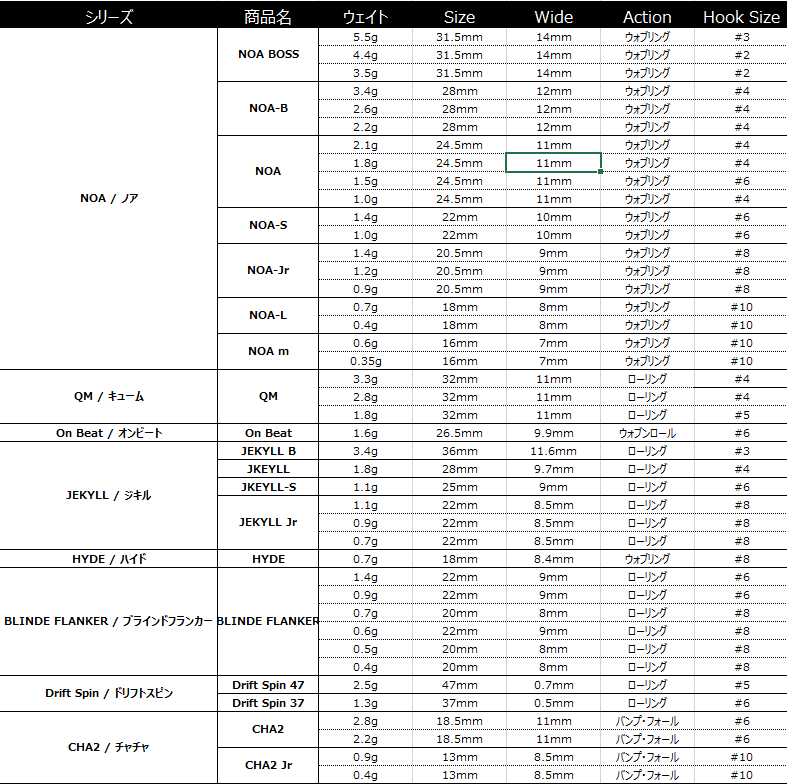Image resolution: width=787 pixels, height=784 pixels.
Task: Click the selected 11mm cell's fill handle
Action: pyautogui.click(x=601, y=172)
